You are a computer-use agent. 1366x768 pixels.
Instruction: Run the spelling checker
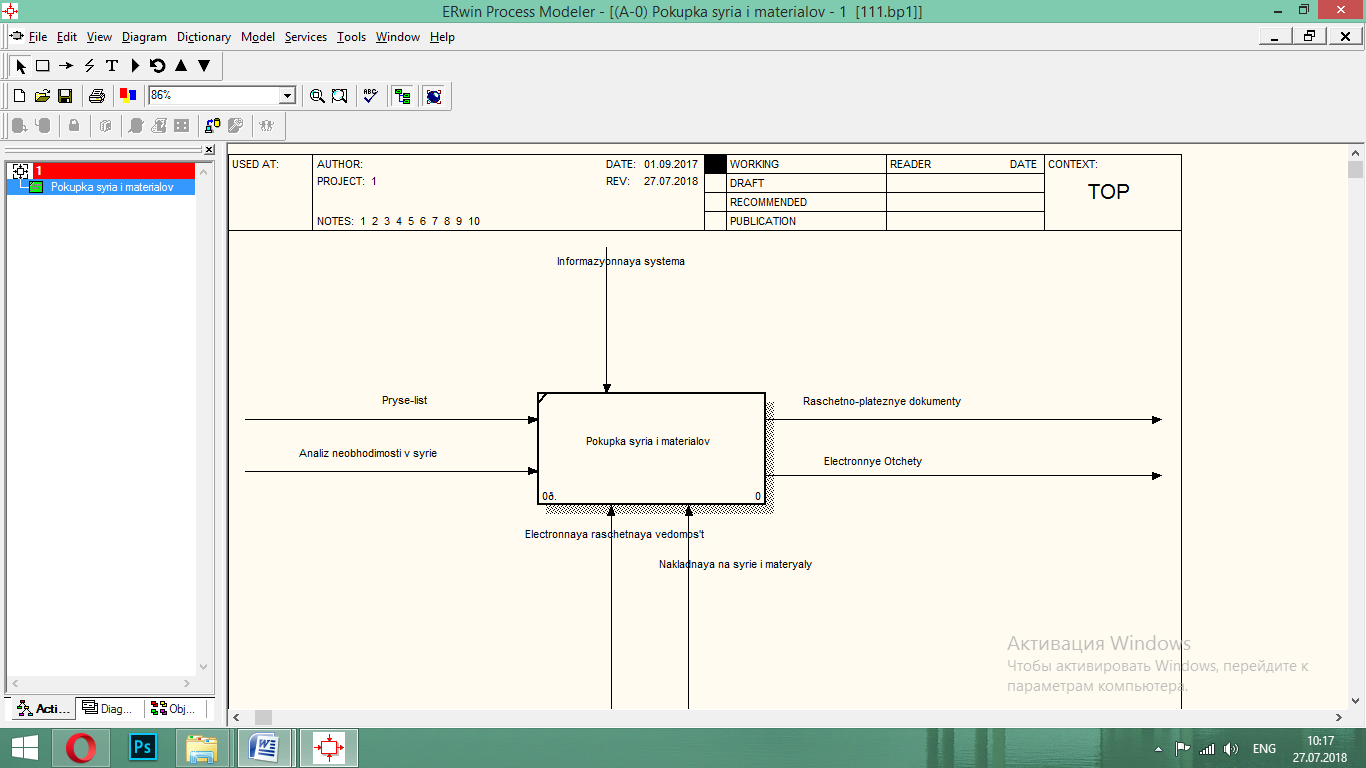371,96
